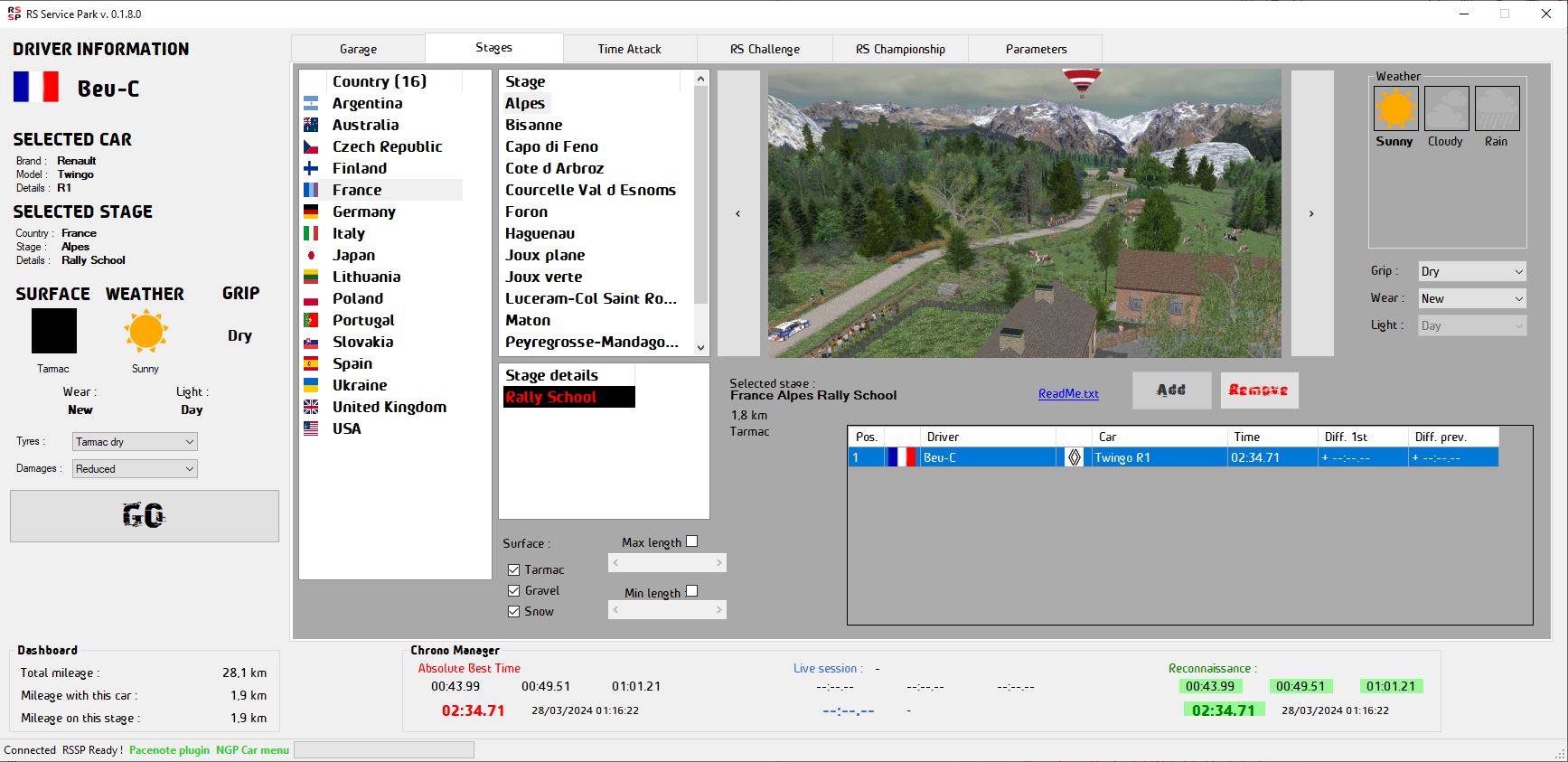Click the Renault logo in leaderboard row
The width and height of the screenshot is (1568, 762).
point(1074,457)
